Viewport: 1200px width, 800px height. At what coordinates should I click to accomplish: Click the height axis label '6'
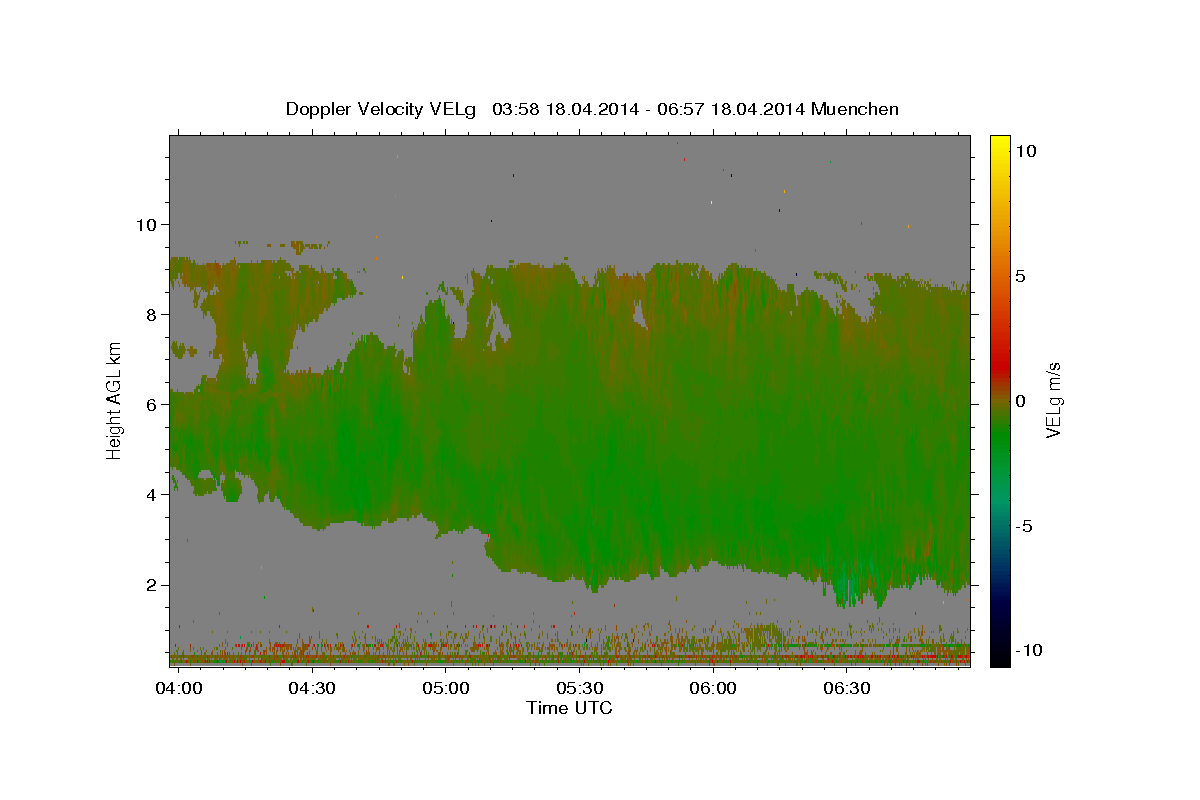coord(150,404)
